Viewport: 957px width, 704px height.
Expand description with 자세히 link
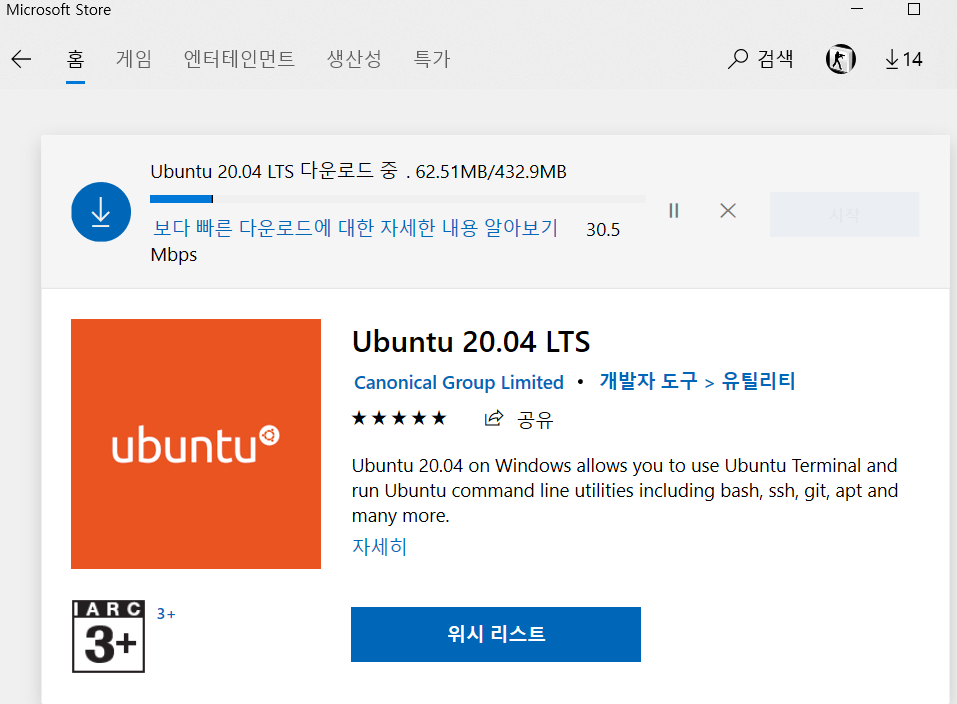pyautogui.click(x=379, y=547)
